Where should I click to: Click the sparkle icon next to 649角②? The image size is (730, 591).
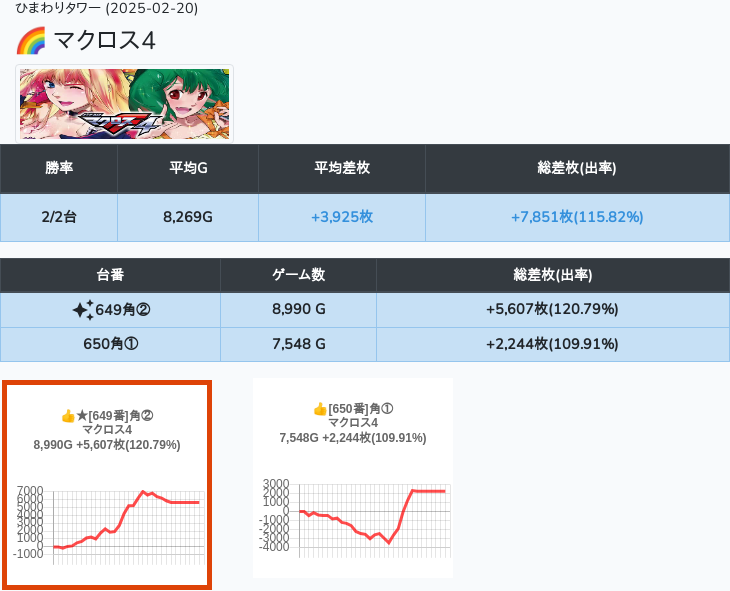pyautogui.click(x=83, y=310)
